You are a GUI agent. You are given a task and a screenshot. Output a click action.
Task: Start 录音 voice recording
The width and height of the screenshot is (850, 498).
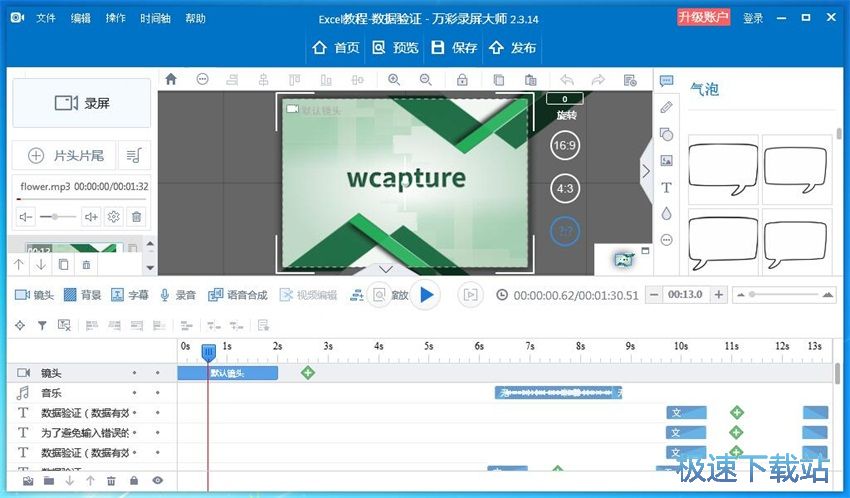pyautogui.click(x=177, y=295)
